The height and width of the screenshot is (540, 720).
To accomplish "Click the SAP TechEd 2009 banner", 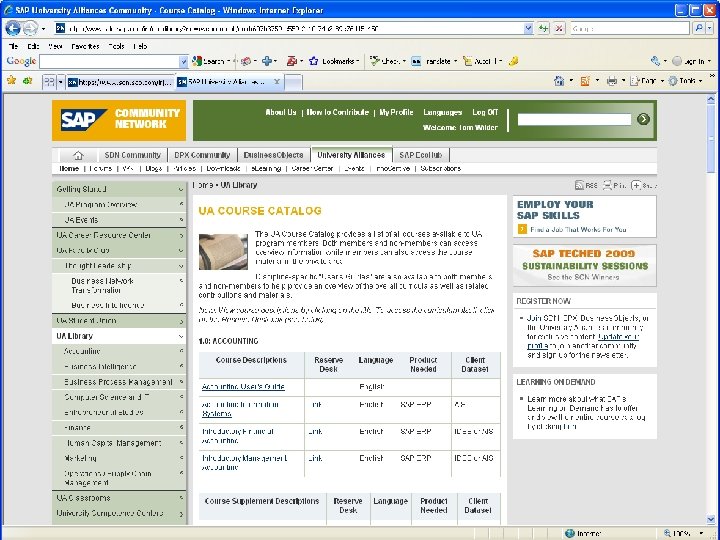I will (585, 265).
